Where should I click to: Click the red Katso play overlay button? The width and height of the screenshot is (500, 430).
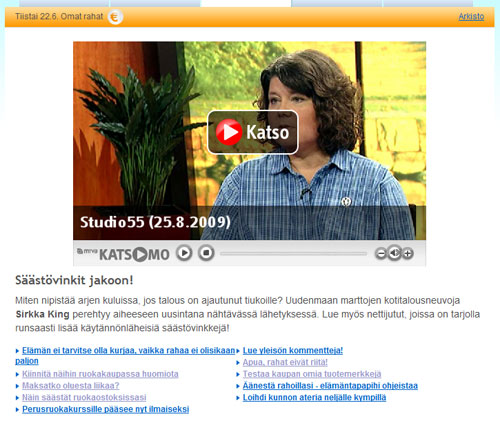(253, 132)
